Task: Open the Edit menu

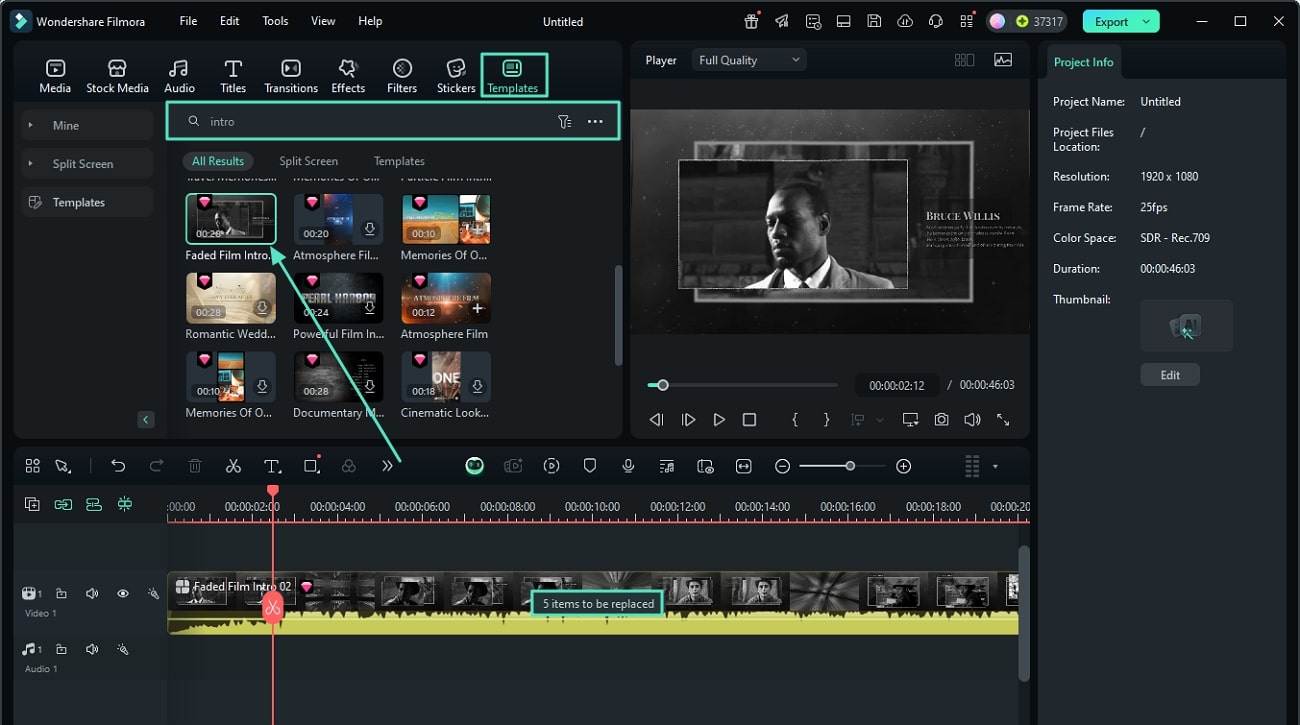Action: pos(230,21)
